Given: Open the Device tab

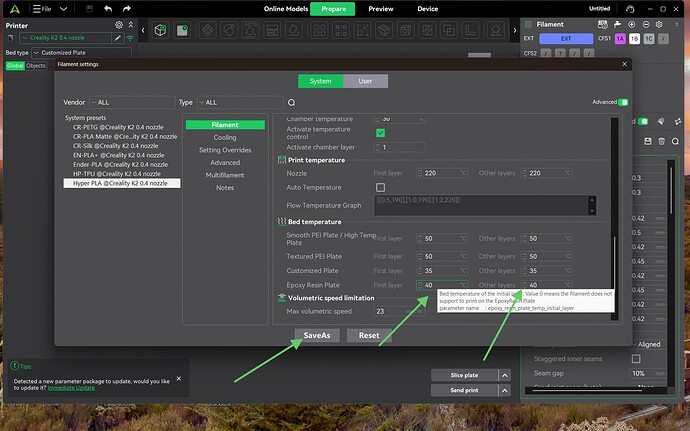Looking at the screenshot, I should 427,9.
